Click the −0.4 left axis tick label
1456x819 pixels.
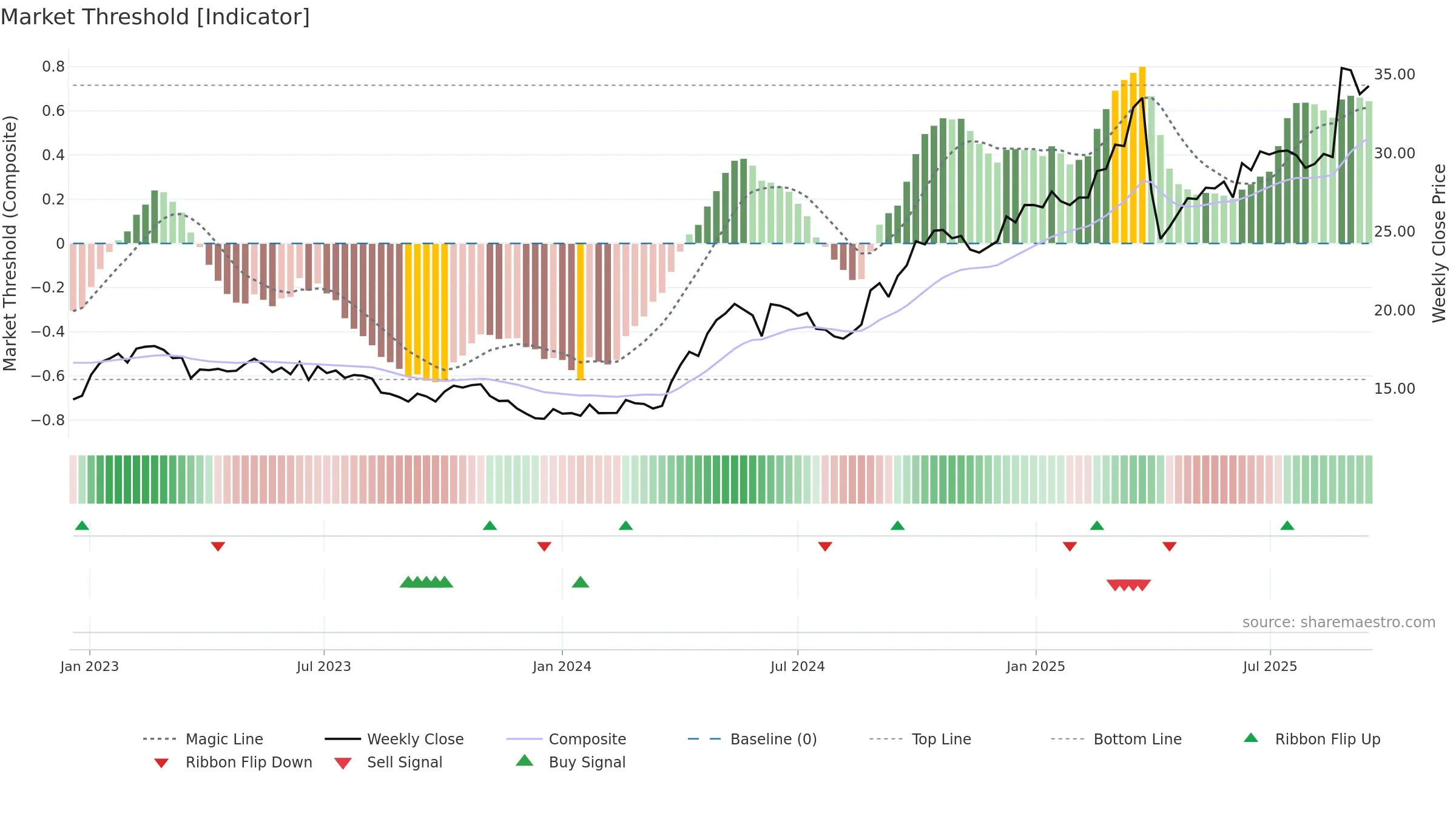(x=48, y=332)
